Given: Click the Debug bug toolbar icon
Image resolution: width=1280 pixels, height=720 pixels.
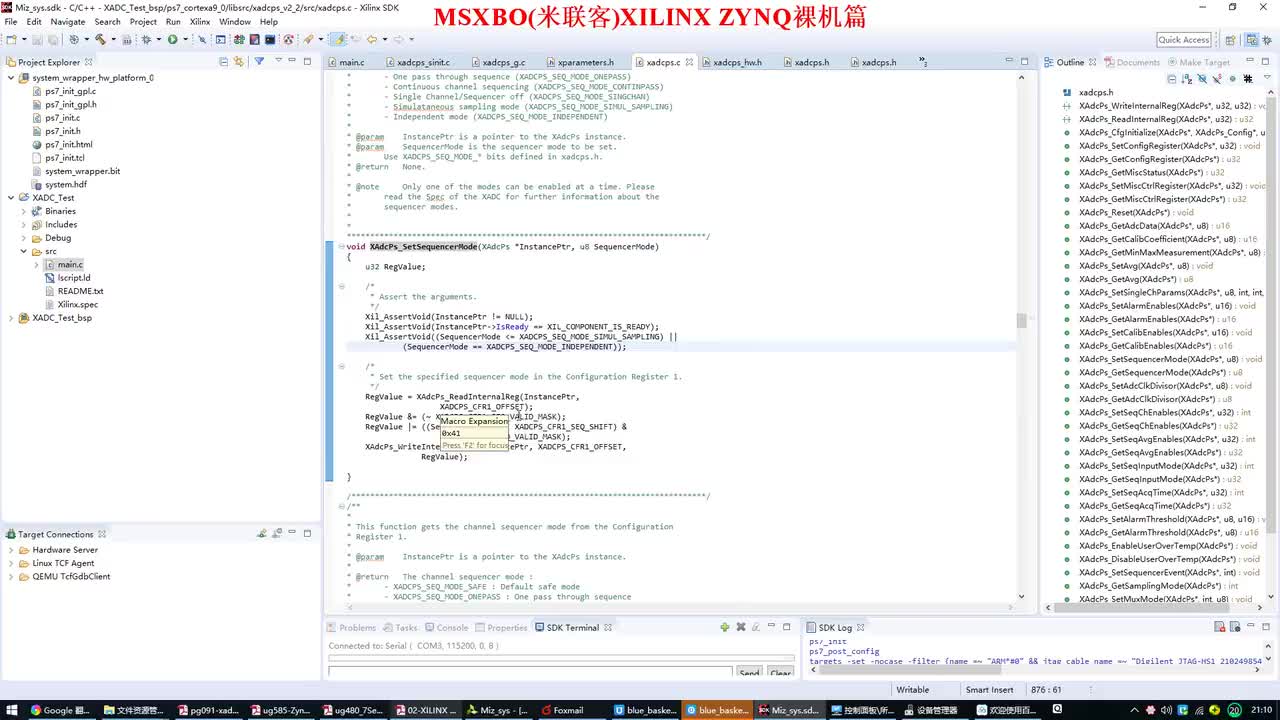Looking at the screenshot, I should click(146, 40).
